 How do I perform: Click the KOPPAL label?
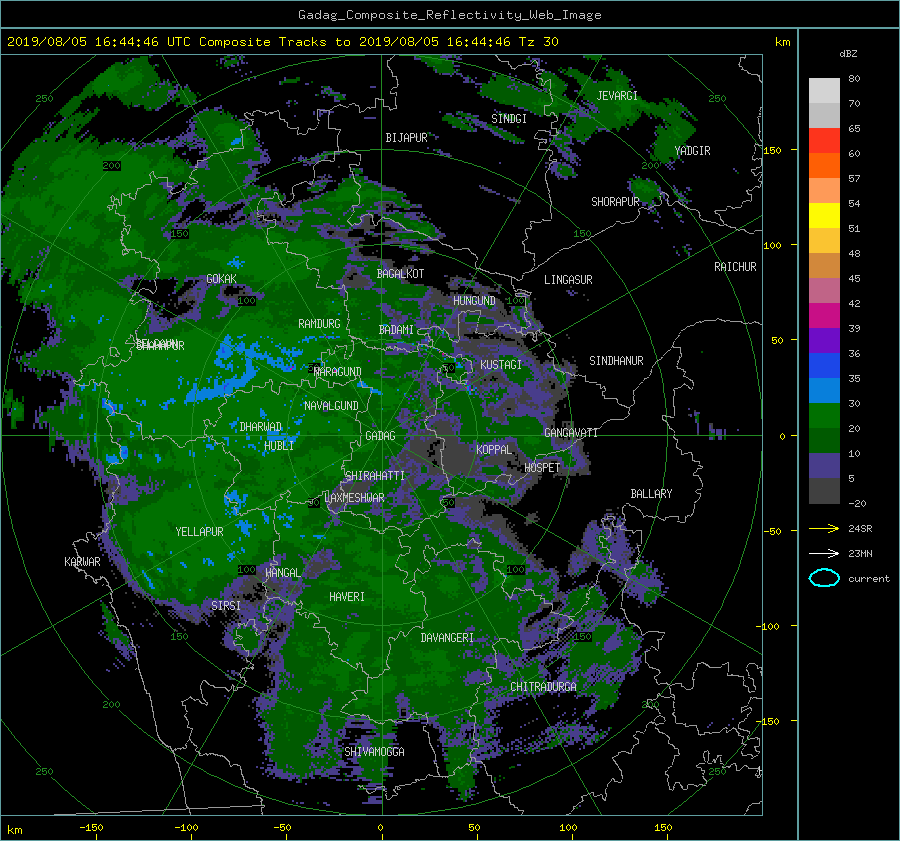pyautogui.click(x=494, y=450)
